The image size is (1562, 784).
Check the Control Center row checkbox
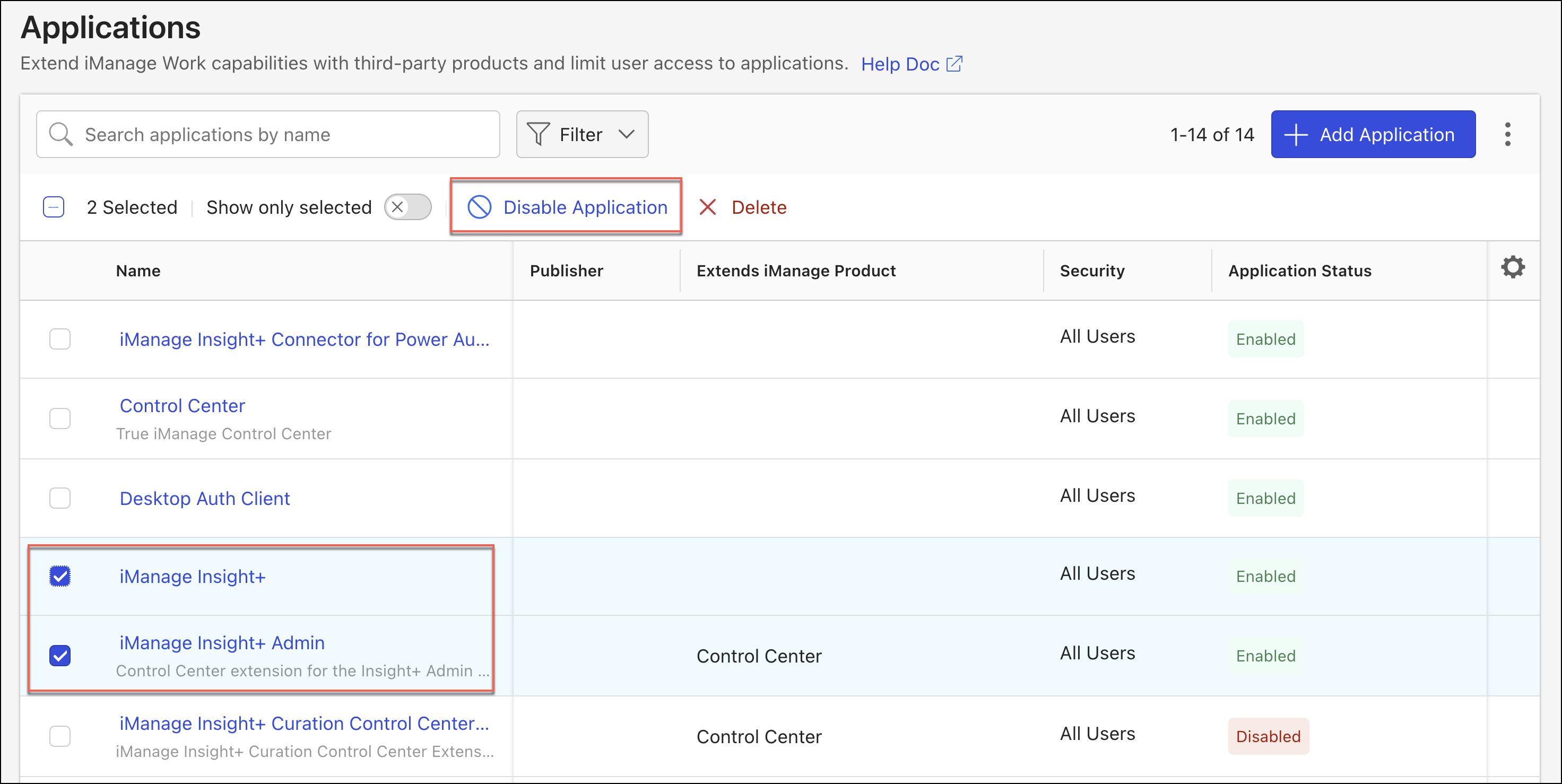pos(60,419)
